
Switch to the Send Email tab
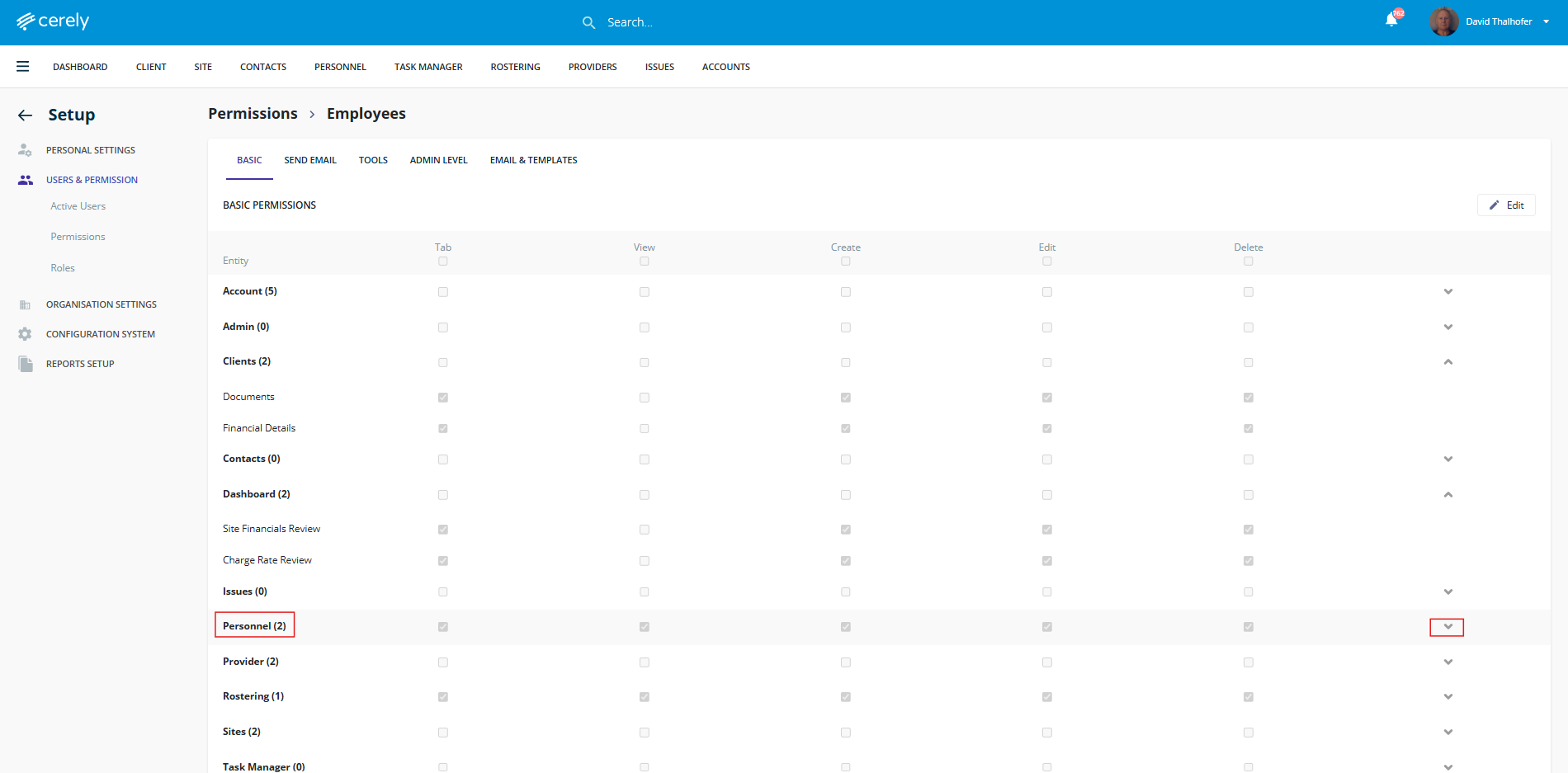(310, 160)
